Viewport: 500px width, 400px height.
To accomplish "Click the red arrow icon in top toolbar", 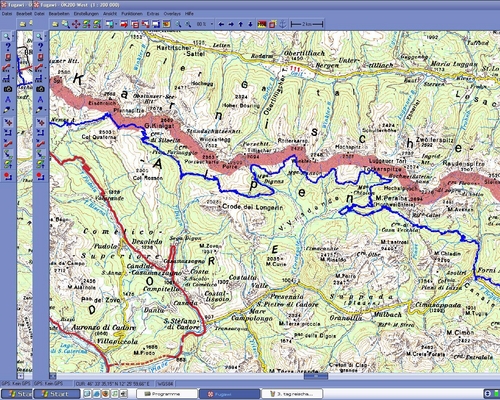I will point(124,24).
